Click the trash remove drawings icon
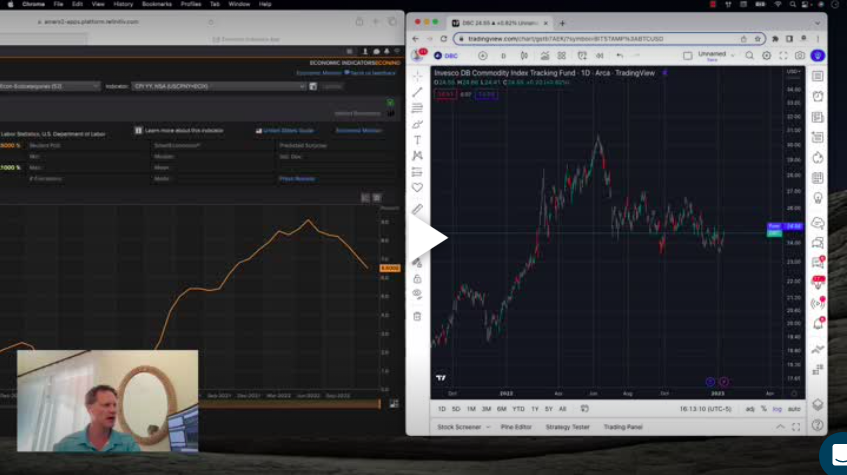Viewport: 847px width, 475px height. point(417,316)
